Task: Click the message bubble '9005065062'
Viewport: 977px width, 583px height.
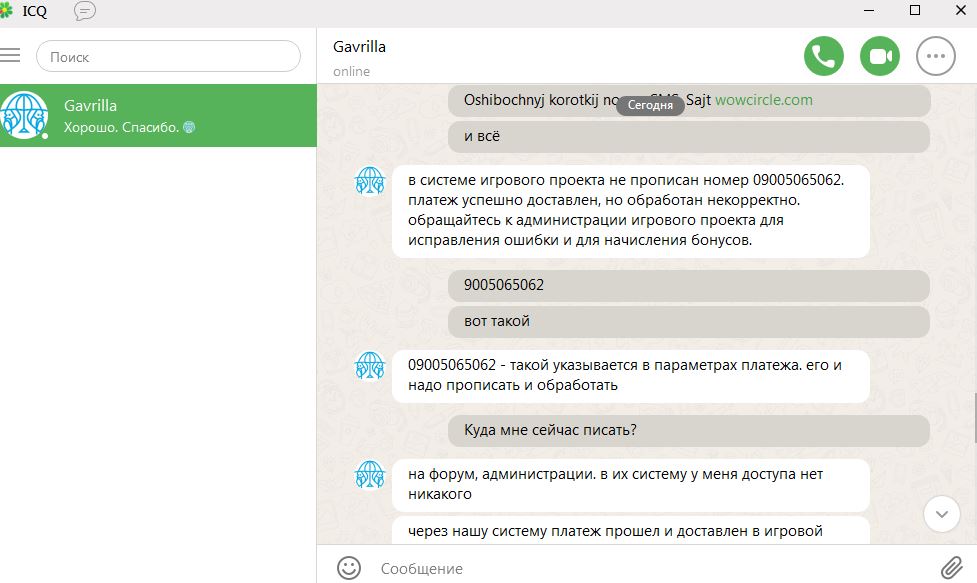Action: [x=504, y=285]
